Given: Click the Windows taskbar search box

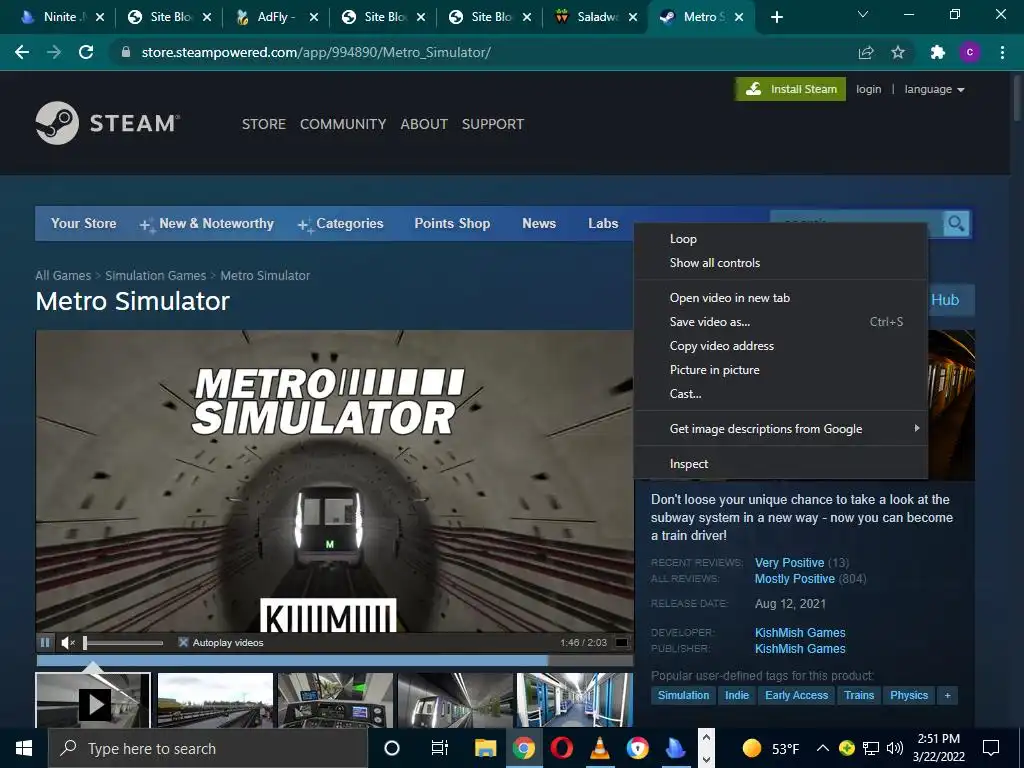Looking at the screenshot, I should [208, 748].
